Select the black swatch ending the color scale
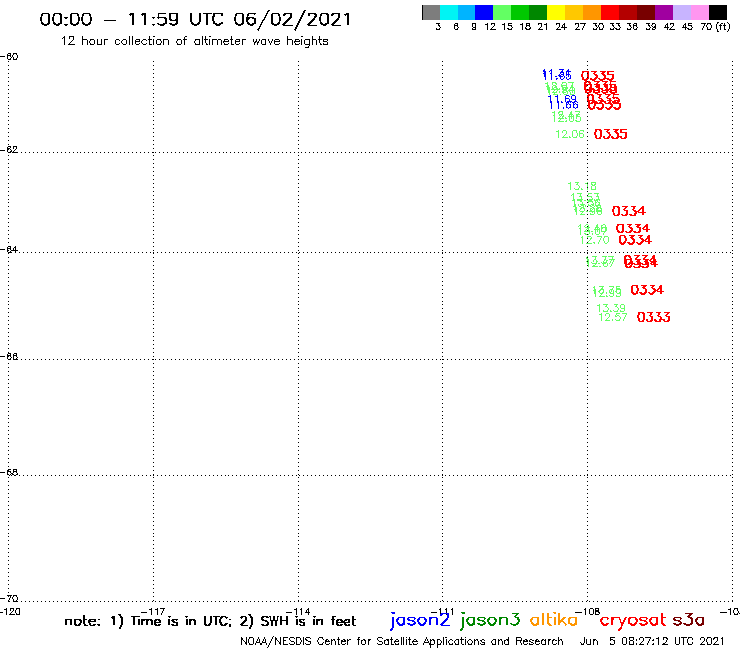This screenshot has width=740, height=650. (718, 12)
